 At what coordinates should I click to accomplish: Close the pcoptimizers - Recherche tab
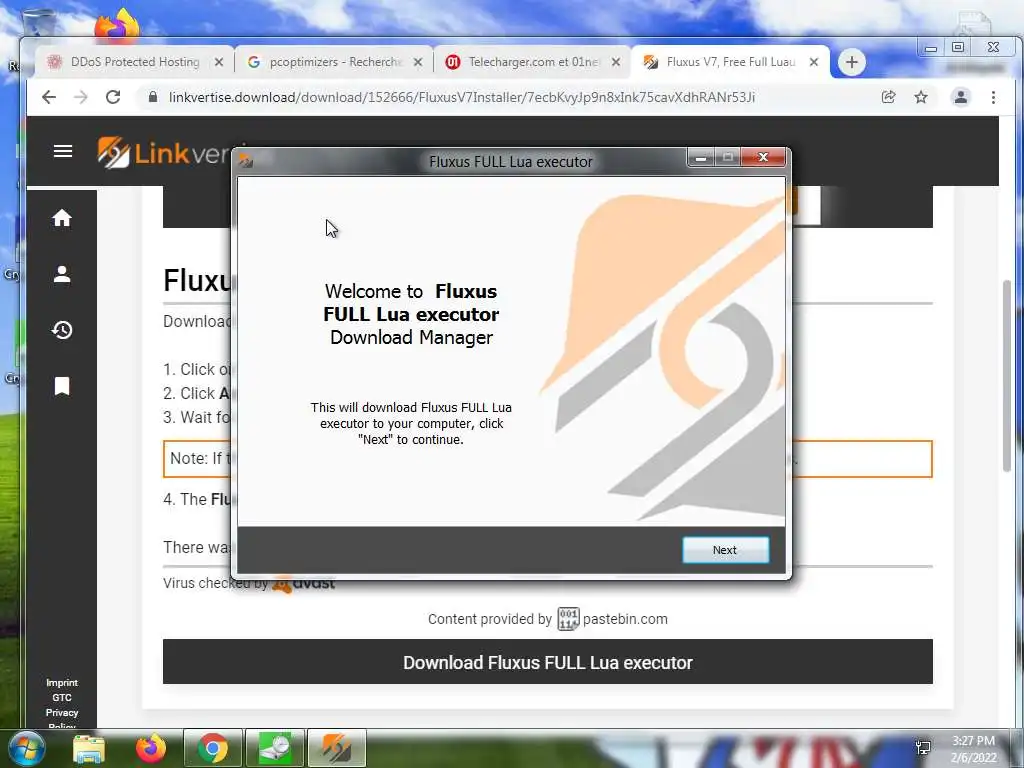(x=418, y=62)
